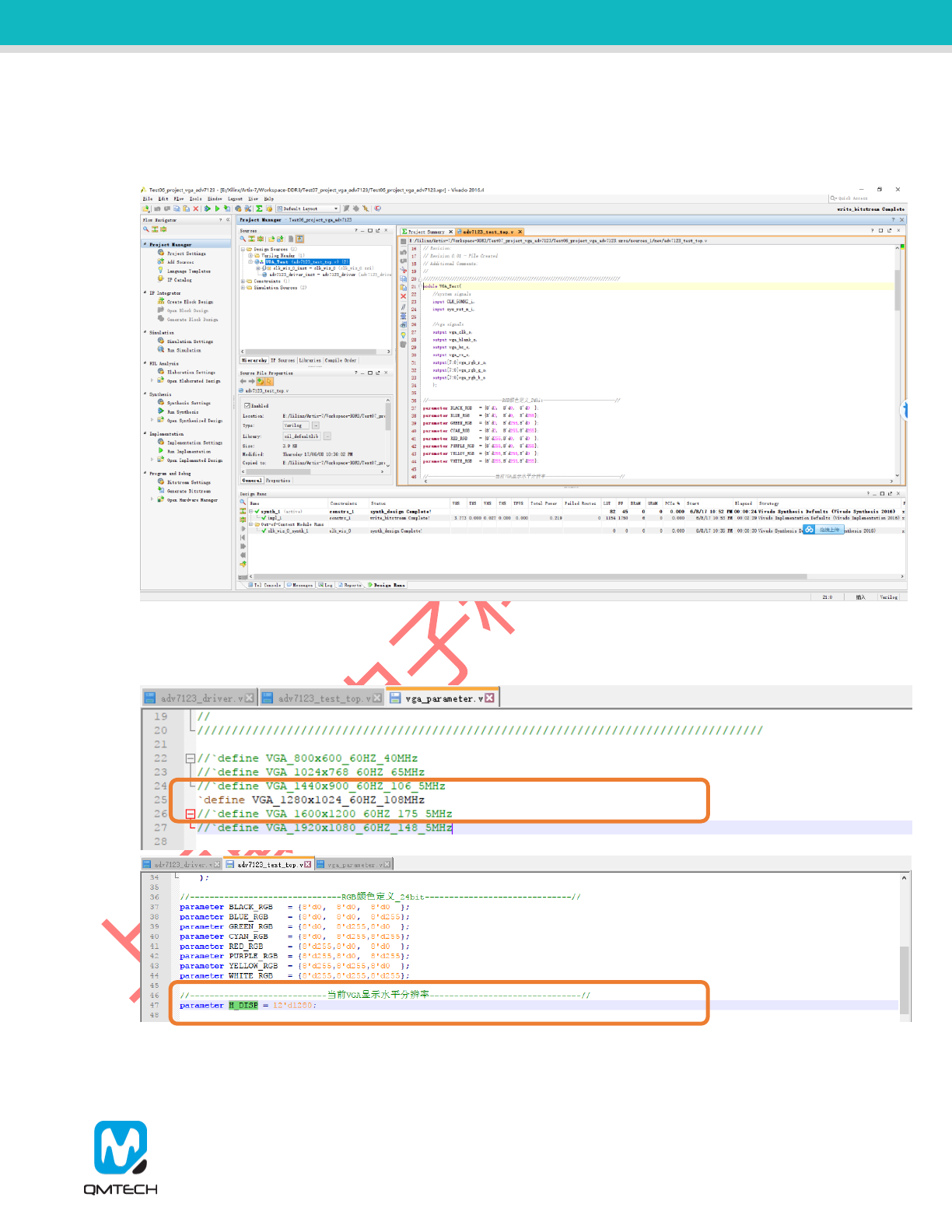Click the Library browse button

click(327, 436)
